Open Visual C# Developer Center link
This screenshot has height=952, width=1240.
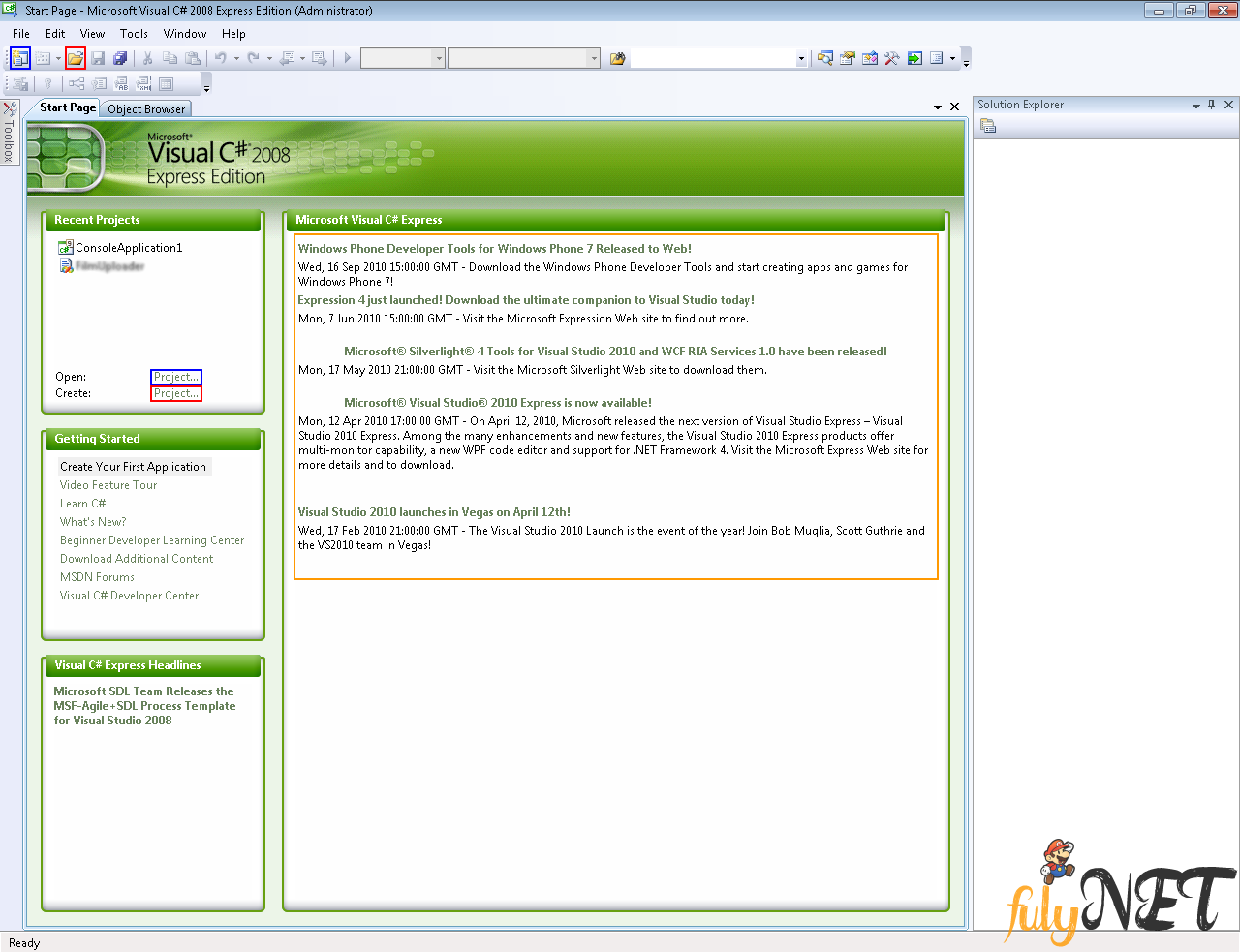129,596
